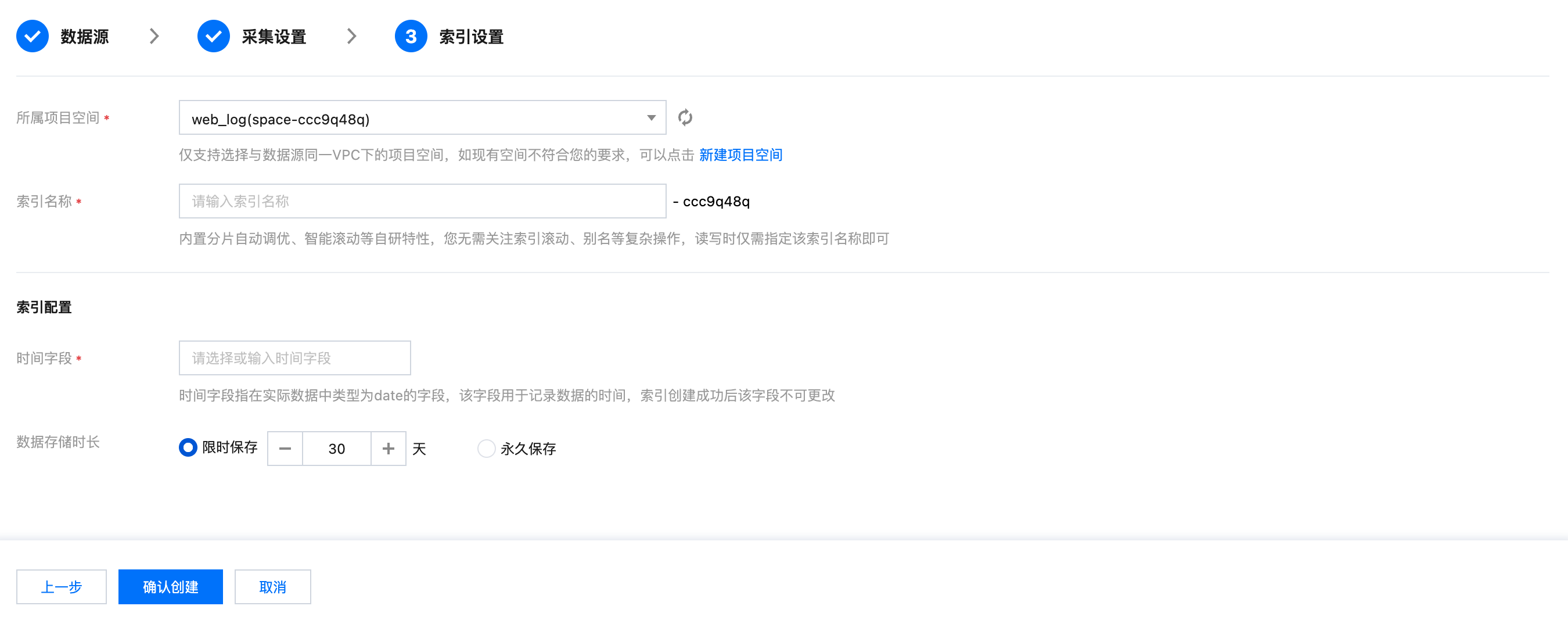Go to the 采集设置 step label
Screen dimensions: 1568x631
pos(274,37)
